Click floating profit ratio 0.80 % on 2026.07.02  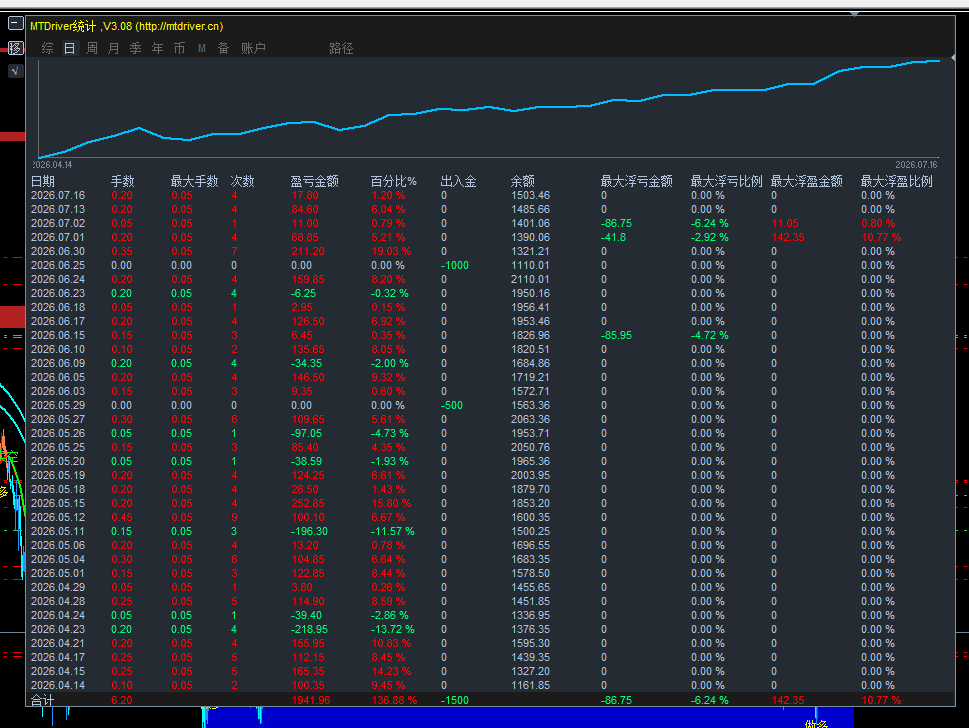(x=878, y=223)
